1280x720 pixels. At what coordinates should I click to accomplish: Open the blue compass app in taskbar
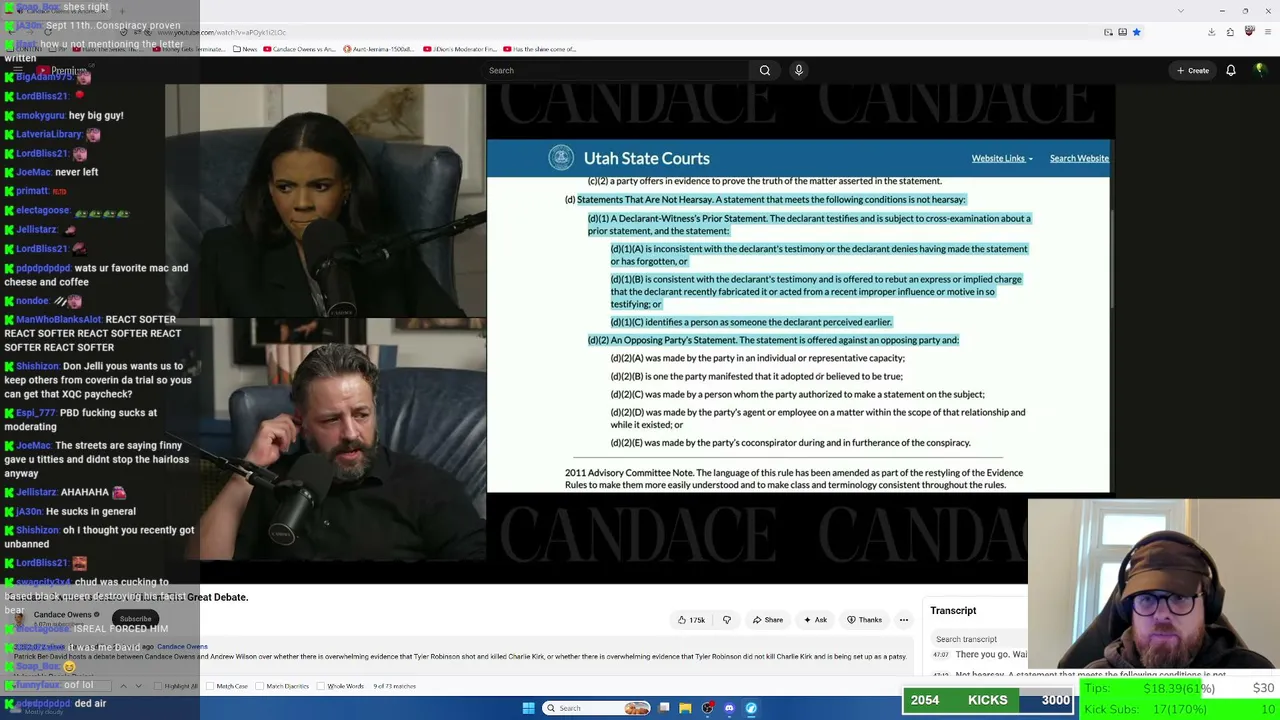pos(751,708)
